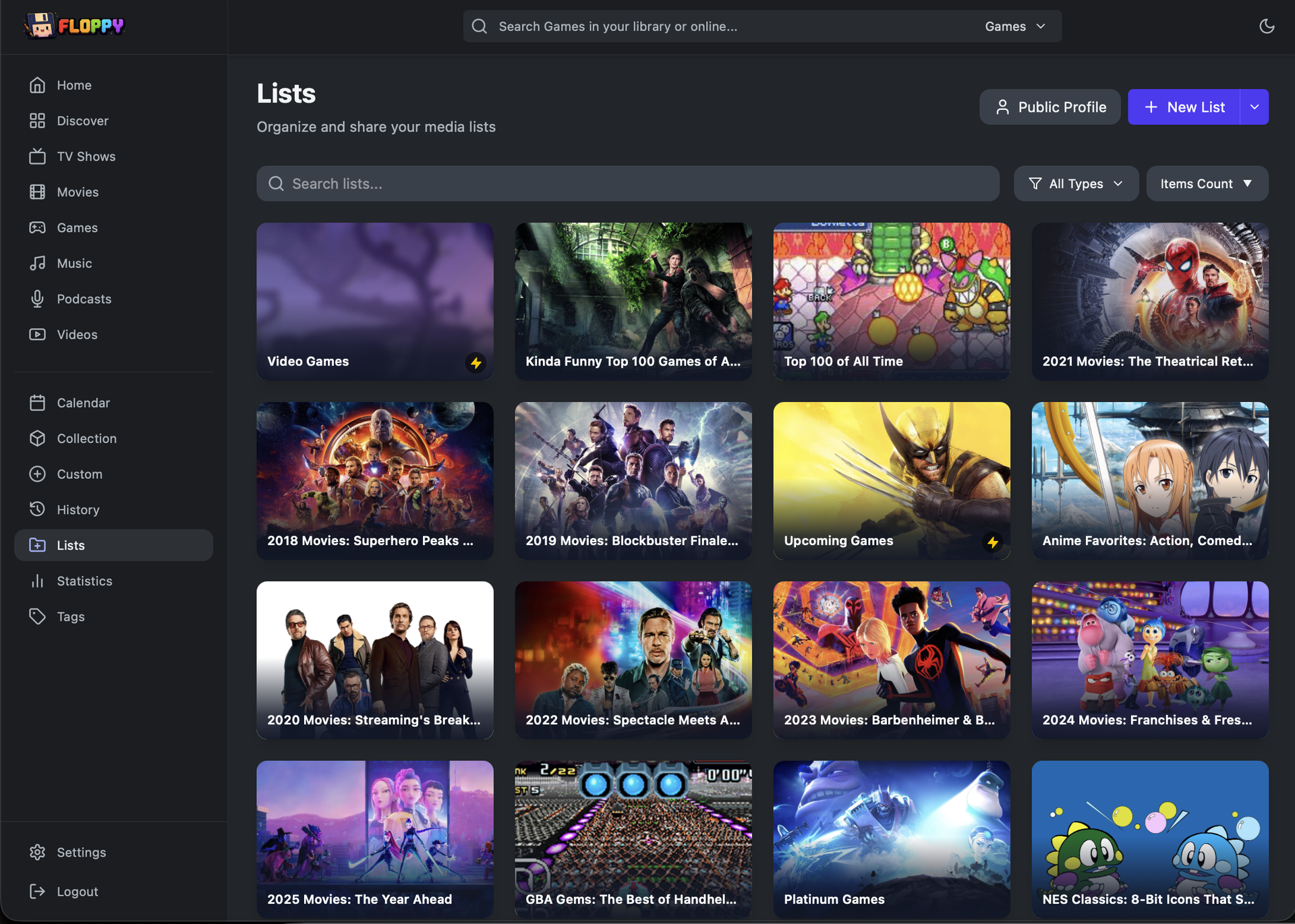Image resolution: width=1295 pixels, height=924 pixels.
Task: Select Movies in sidebar
Action: point(113,192)
